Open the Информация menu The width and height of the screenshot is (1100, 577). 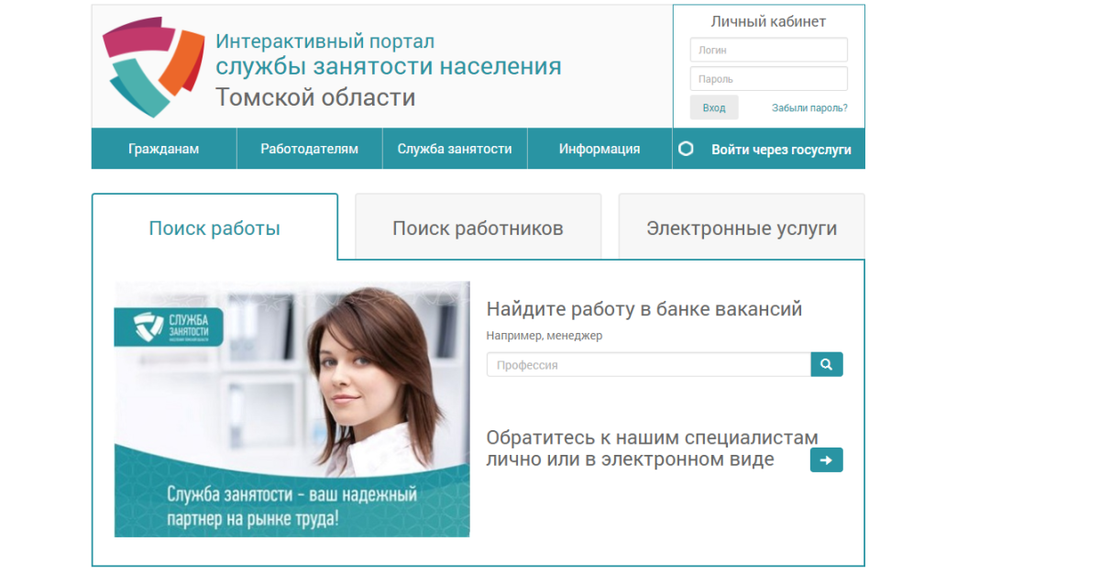coord(598,148)
